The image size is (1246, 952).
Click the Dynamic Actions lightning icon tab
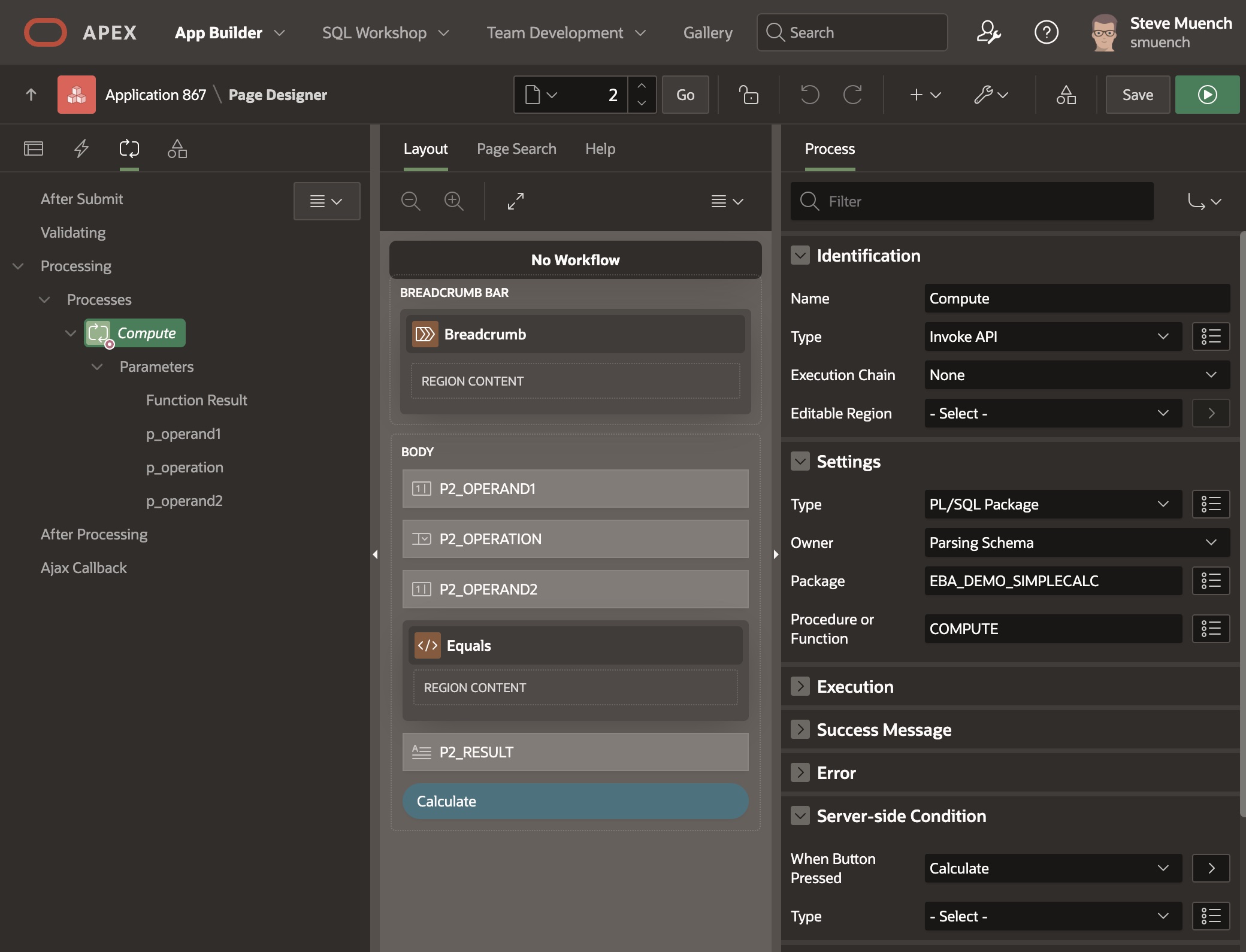81,148
